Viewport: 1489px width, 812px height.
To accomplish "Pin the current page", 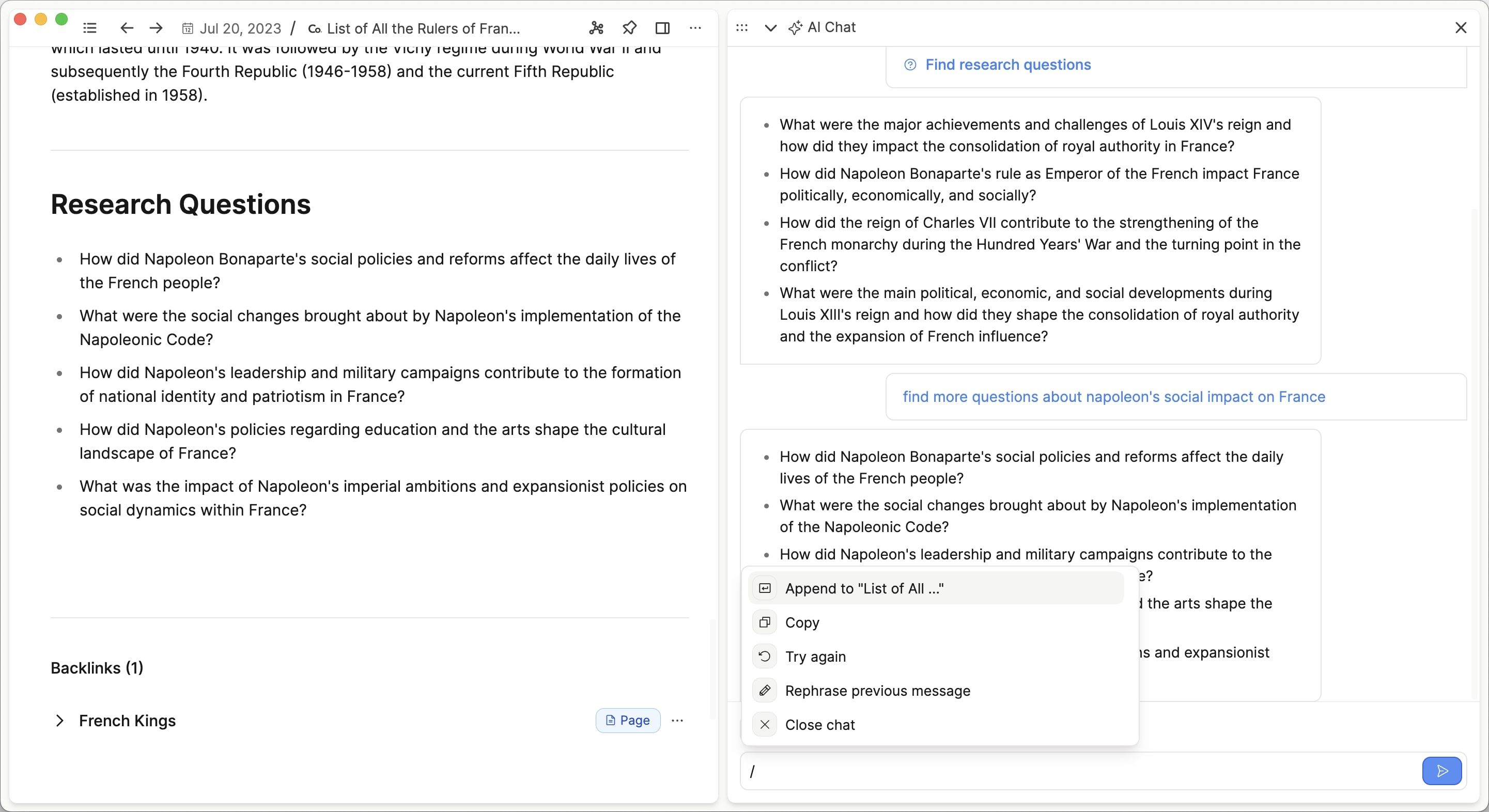I will [629, 28].
